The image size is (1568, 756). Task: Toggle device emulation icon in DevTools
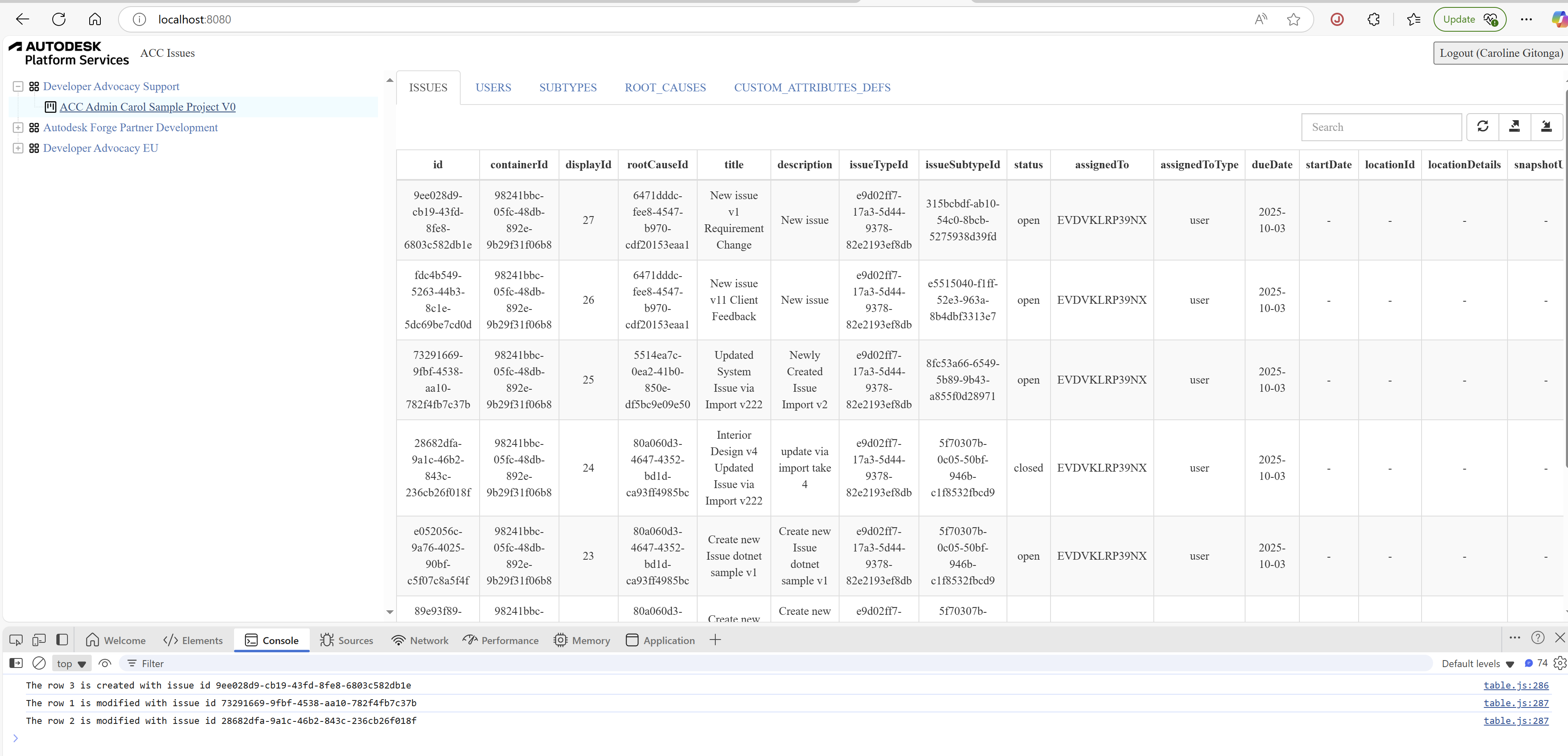pos(39,640)
